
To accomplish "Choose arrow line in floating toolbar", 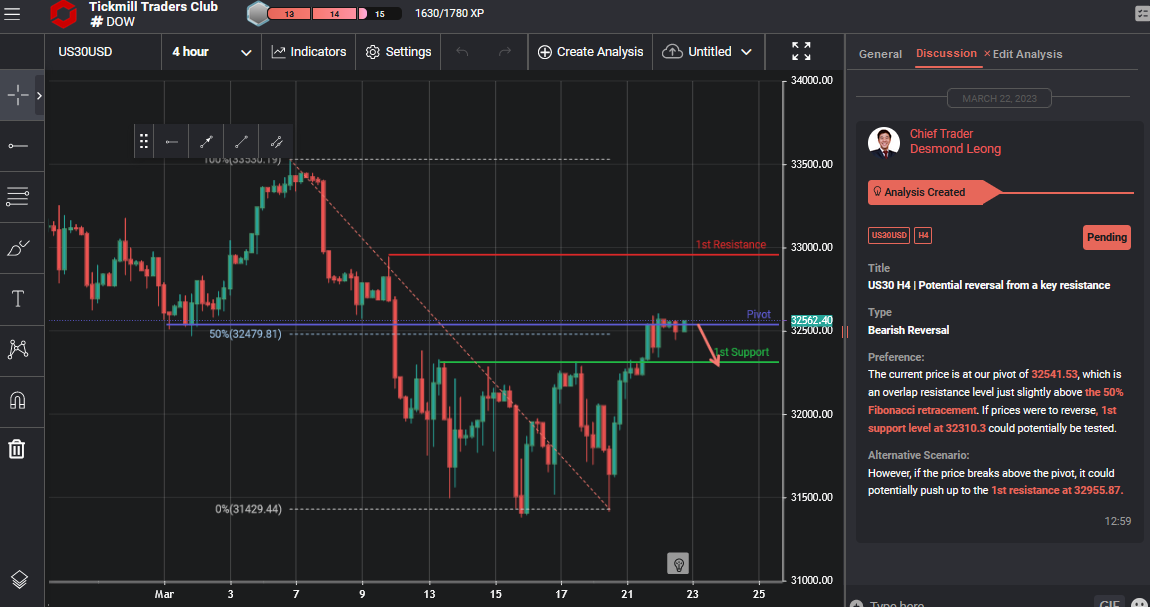I will [x=206, y=141].
